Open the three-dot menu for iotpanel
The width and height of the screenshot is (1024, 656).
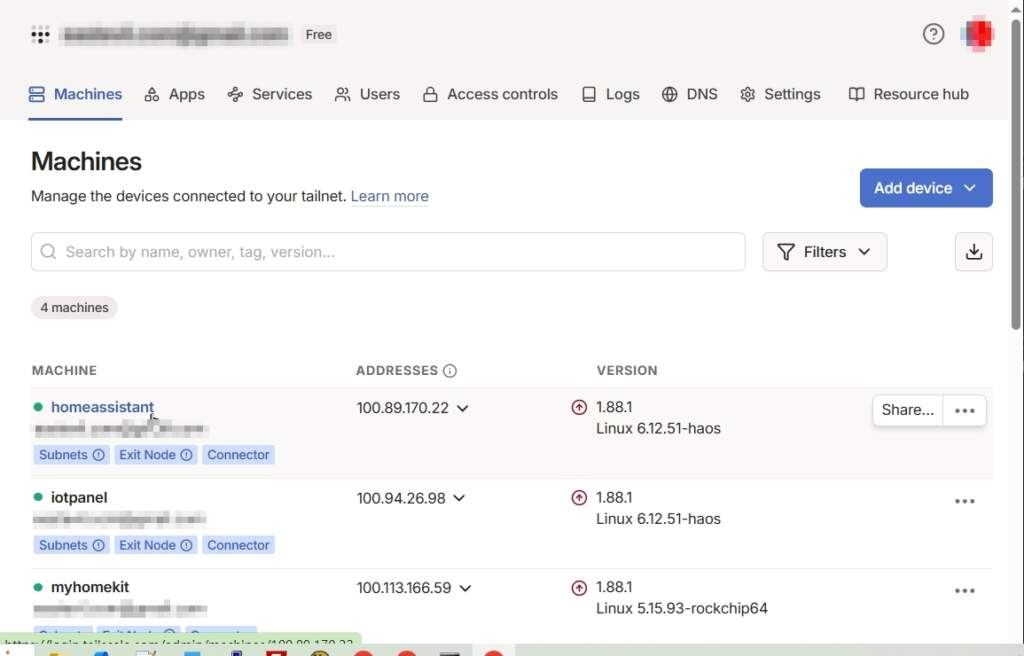(964, 501)
